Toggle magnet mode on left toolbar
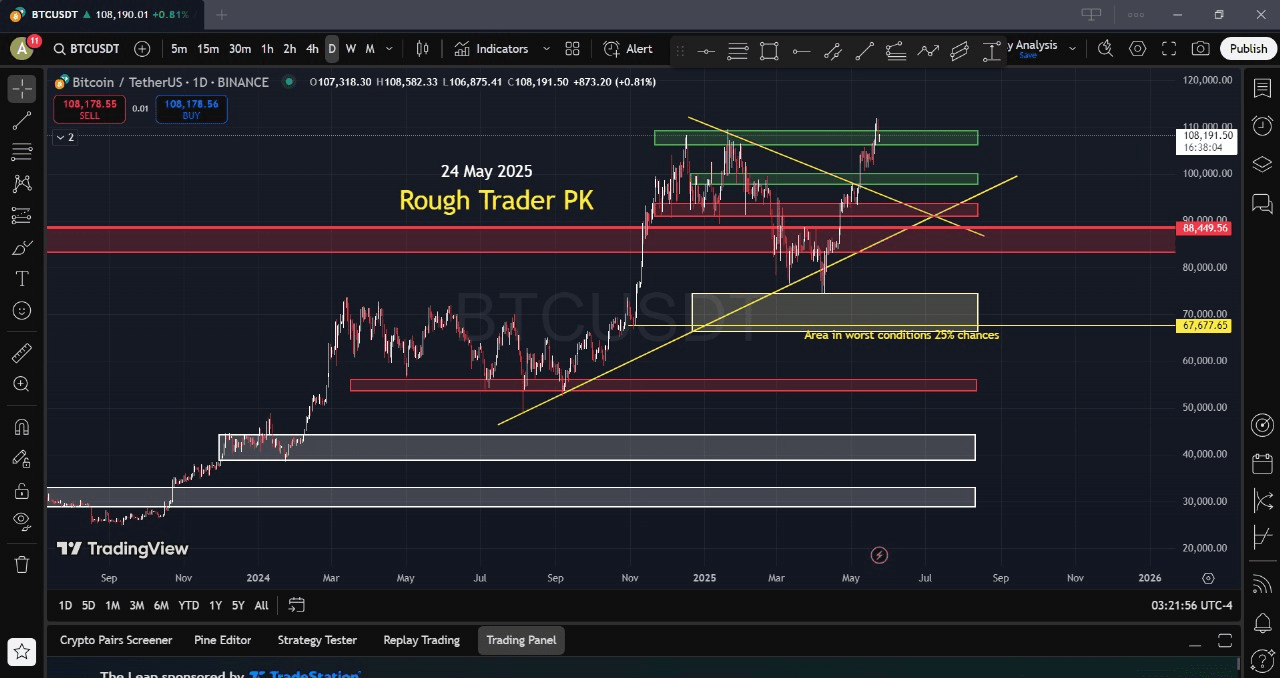 click(x=22, y=427)
